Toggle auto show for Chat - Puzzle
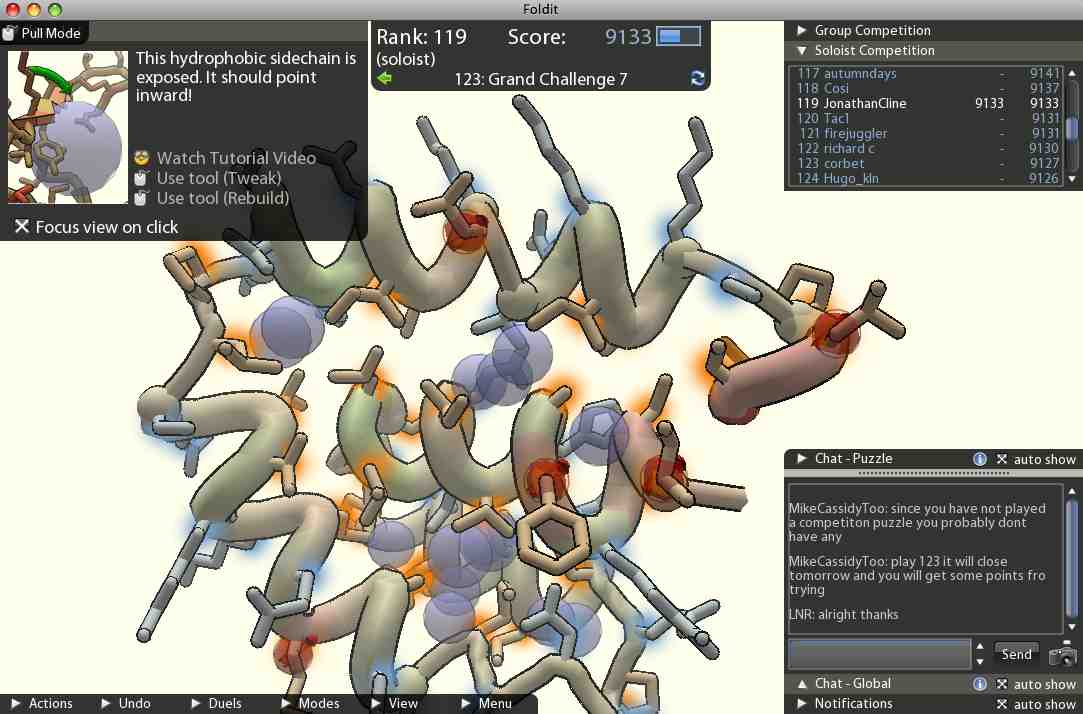The image size is (1083, 714). tap(1002, 458)
